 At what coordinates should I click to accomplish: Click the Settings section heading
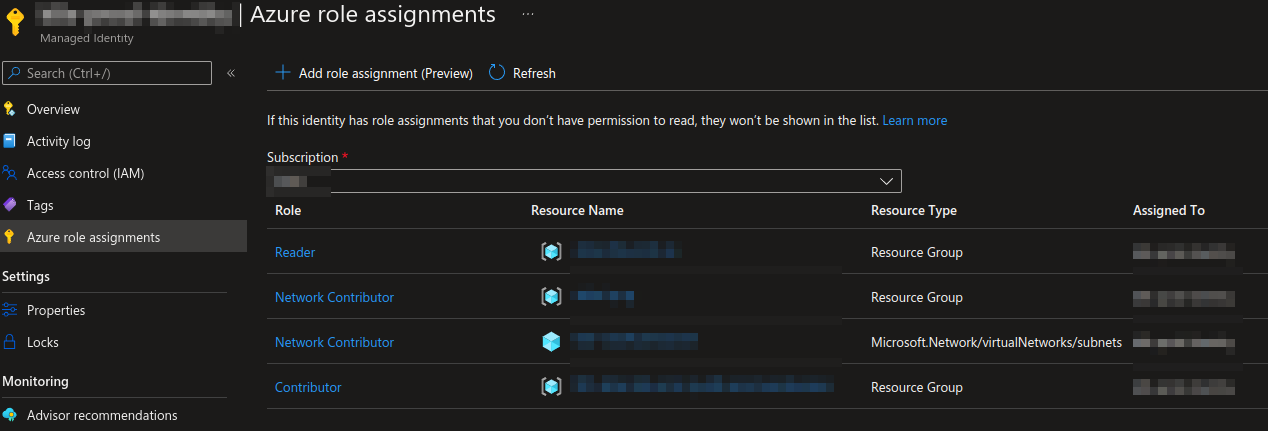(x=26, y=276)
